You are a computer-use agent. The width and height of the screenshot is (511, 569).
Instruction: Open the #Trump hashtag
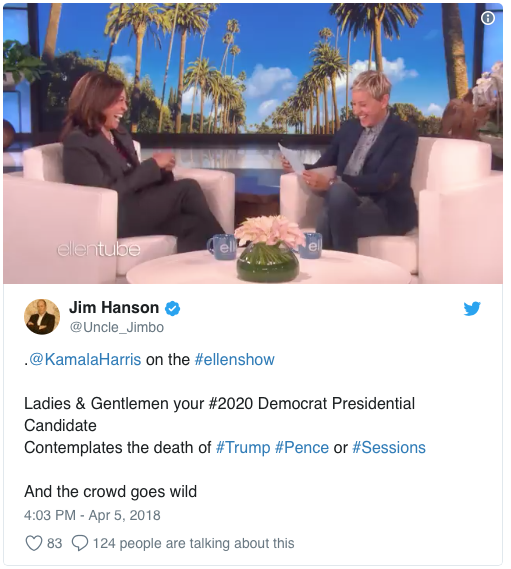click(x=243, y=447)
